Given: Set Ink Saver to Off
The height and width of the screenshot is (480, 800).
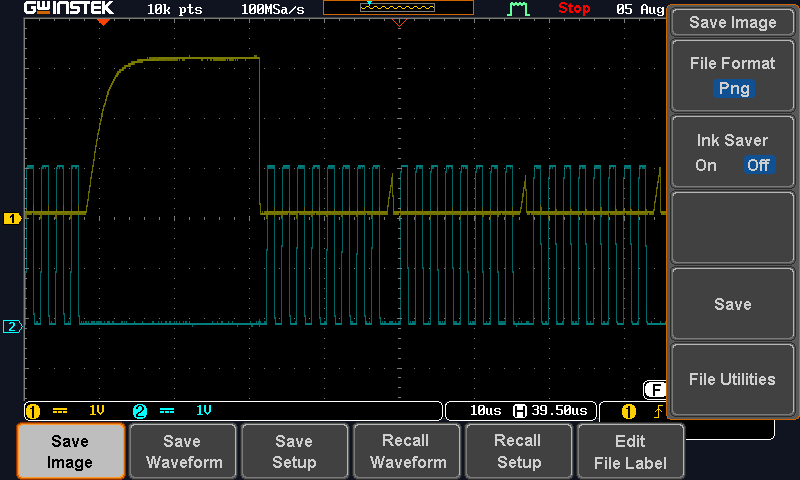Looking at the screenshot, I should [x=758, y=165].
